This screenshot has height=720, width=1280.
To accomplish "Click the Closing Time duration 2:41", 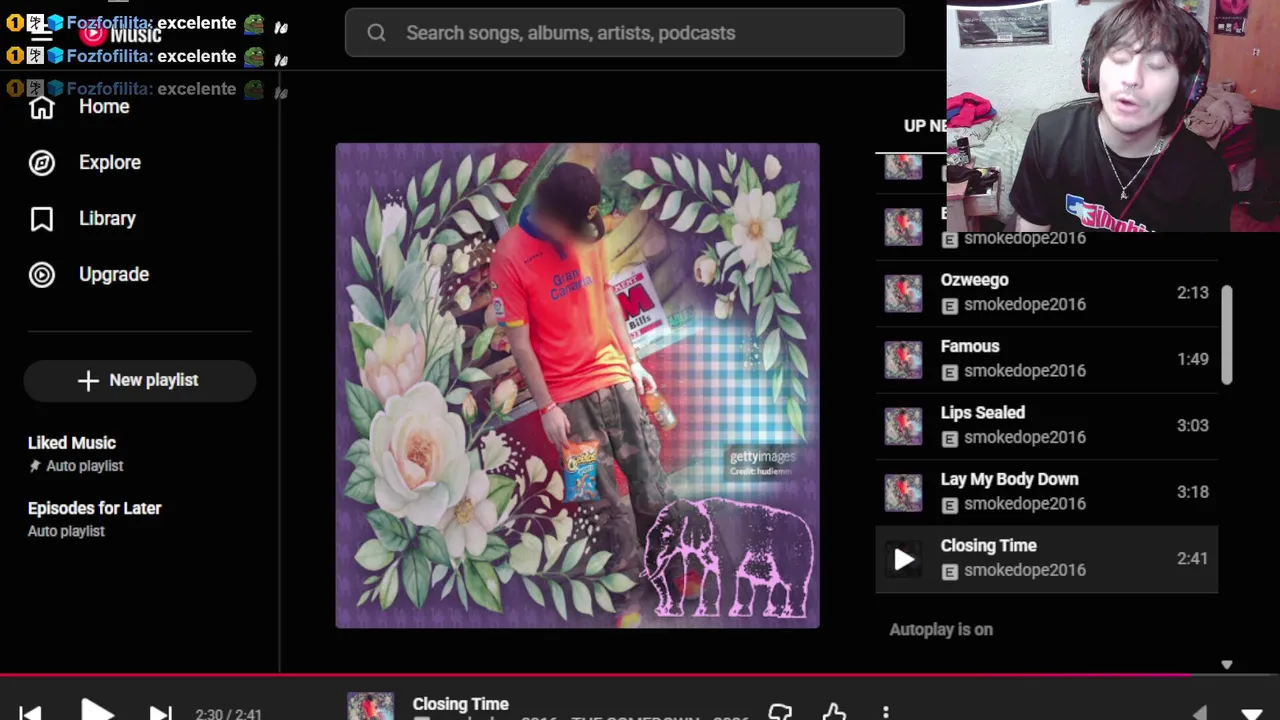I will pyautogui.click(x=1193, y=559).
